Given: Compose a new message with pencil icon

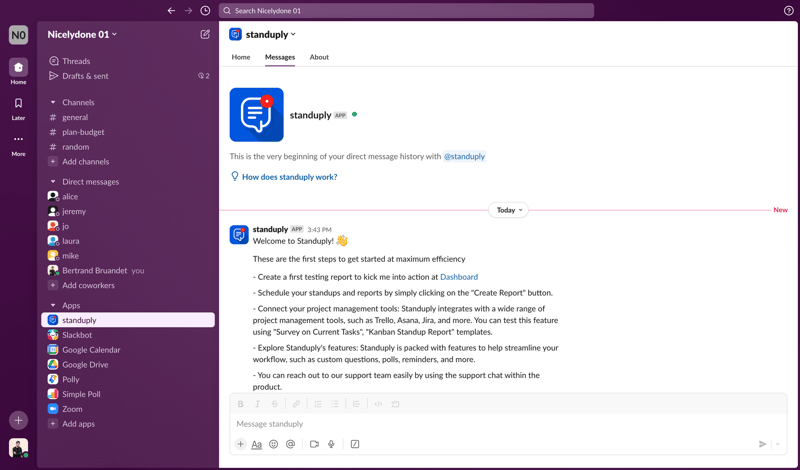Looking at the screenshot, I should (x=205, y=34).
